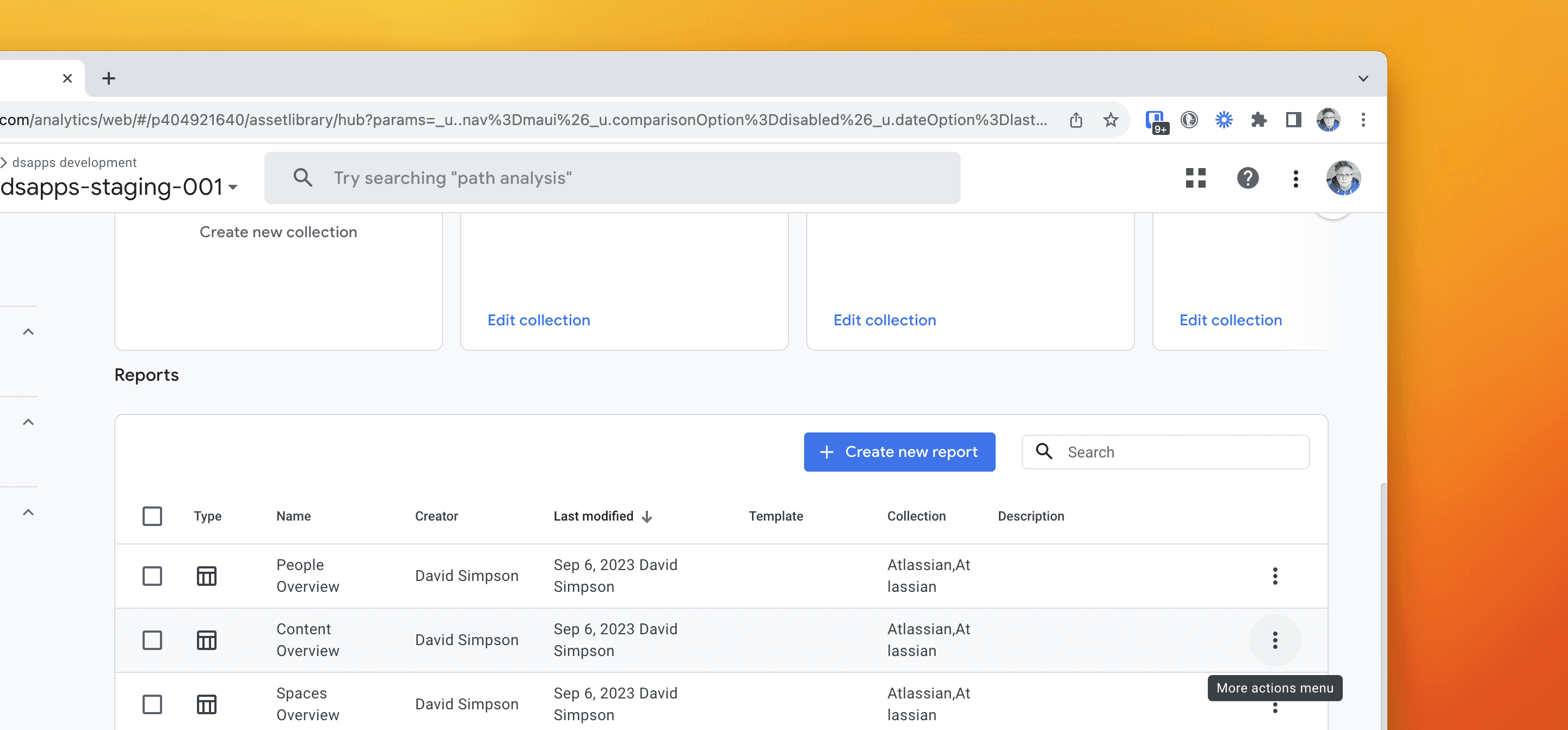
Task: Toggle the browser side panel icon
Action: tap(1293, 120)
